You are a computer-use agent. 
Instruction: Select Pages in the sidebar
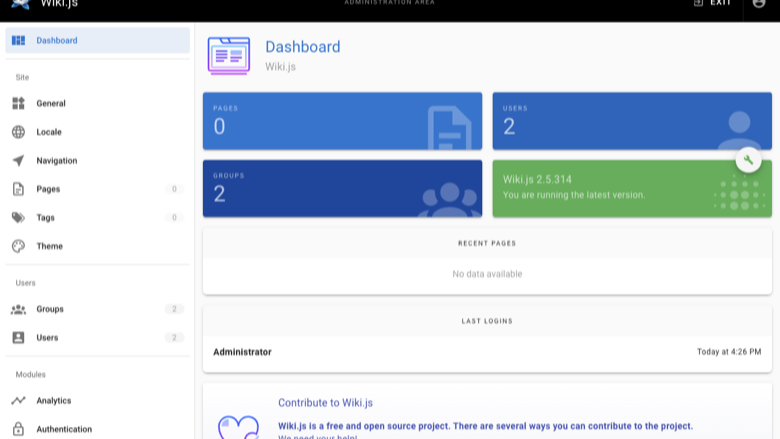tap(98, 189)
